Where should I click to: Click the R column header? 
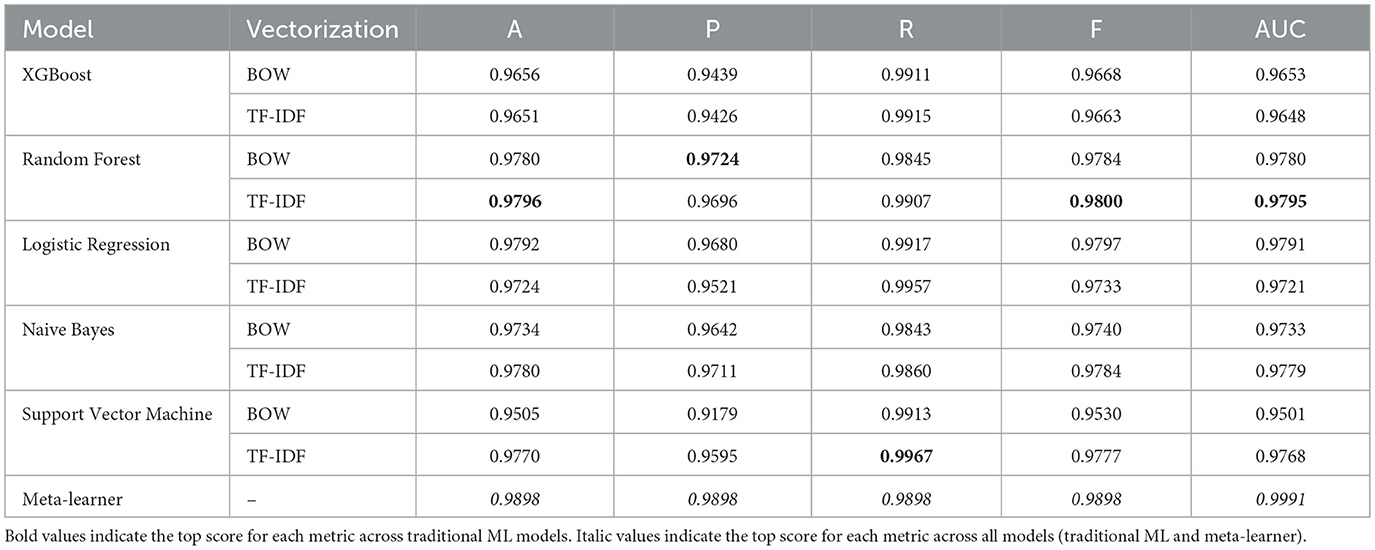click(906, 29)
